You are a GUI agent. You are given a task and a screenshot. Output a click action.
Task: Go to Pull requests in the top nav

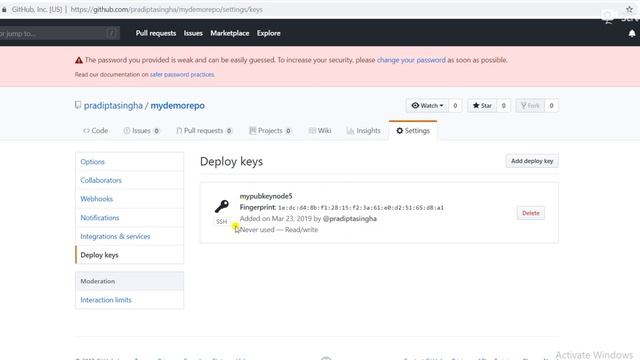click(156, 33)
